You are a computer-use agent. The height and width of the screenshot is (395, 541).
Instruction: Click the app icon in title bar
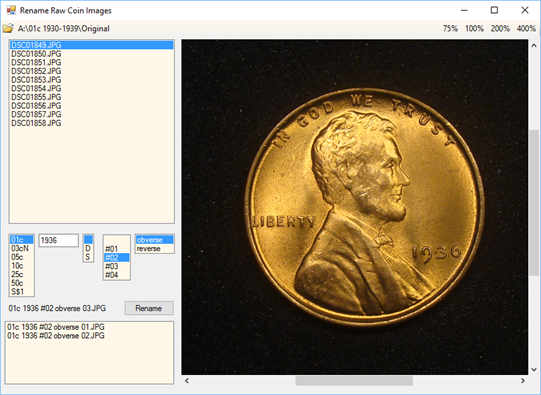[11, 10]
